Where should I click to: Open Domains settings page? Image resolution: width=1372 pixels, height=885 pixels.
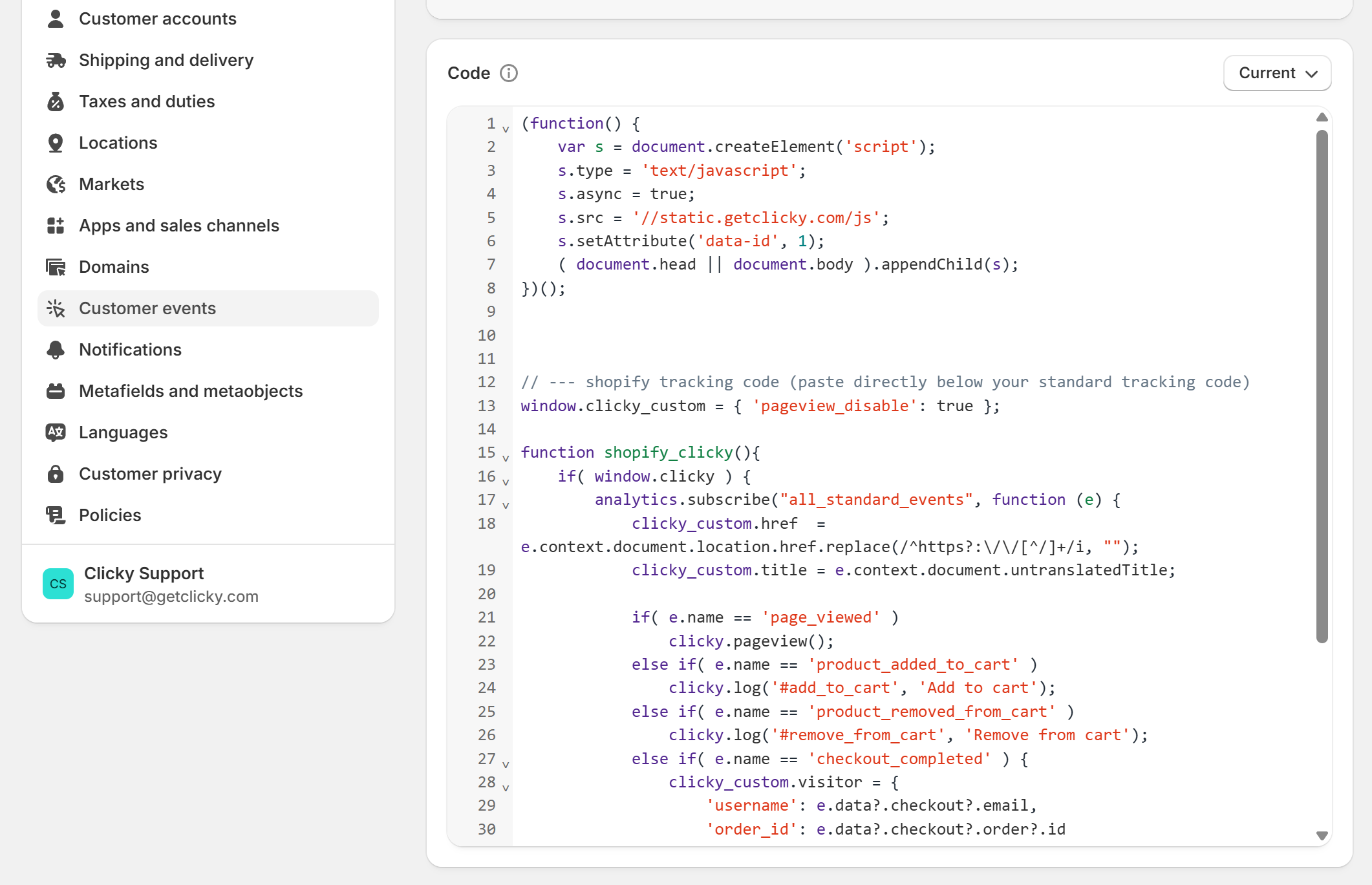(114, 267)
